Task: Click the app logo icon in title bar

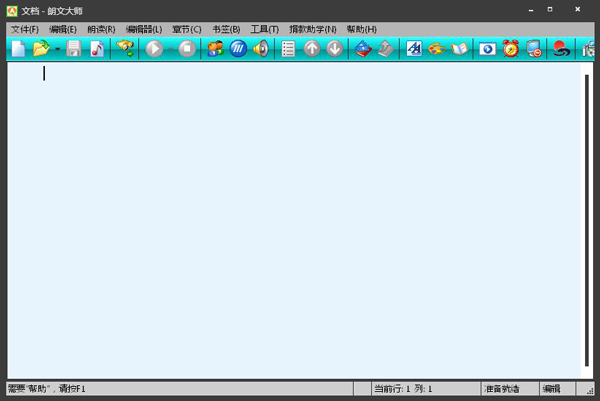Action: [12, 11]
